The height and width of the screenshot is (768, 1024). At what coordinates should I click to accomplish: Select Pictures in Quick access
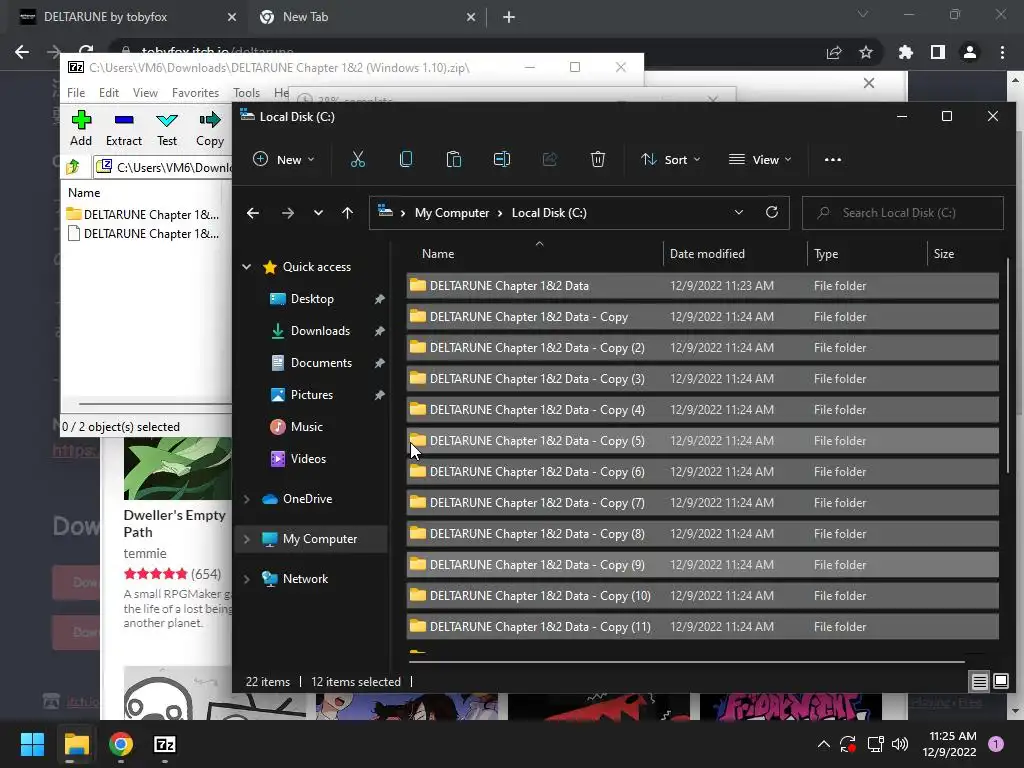[312, 395]
